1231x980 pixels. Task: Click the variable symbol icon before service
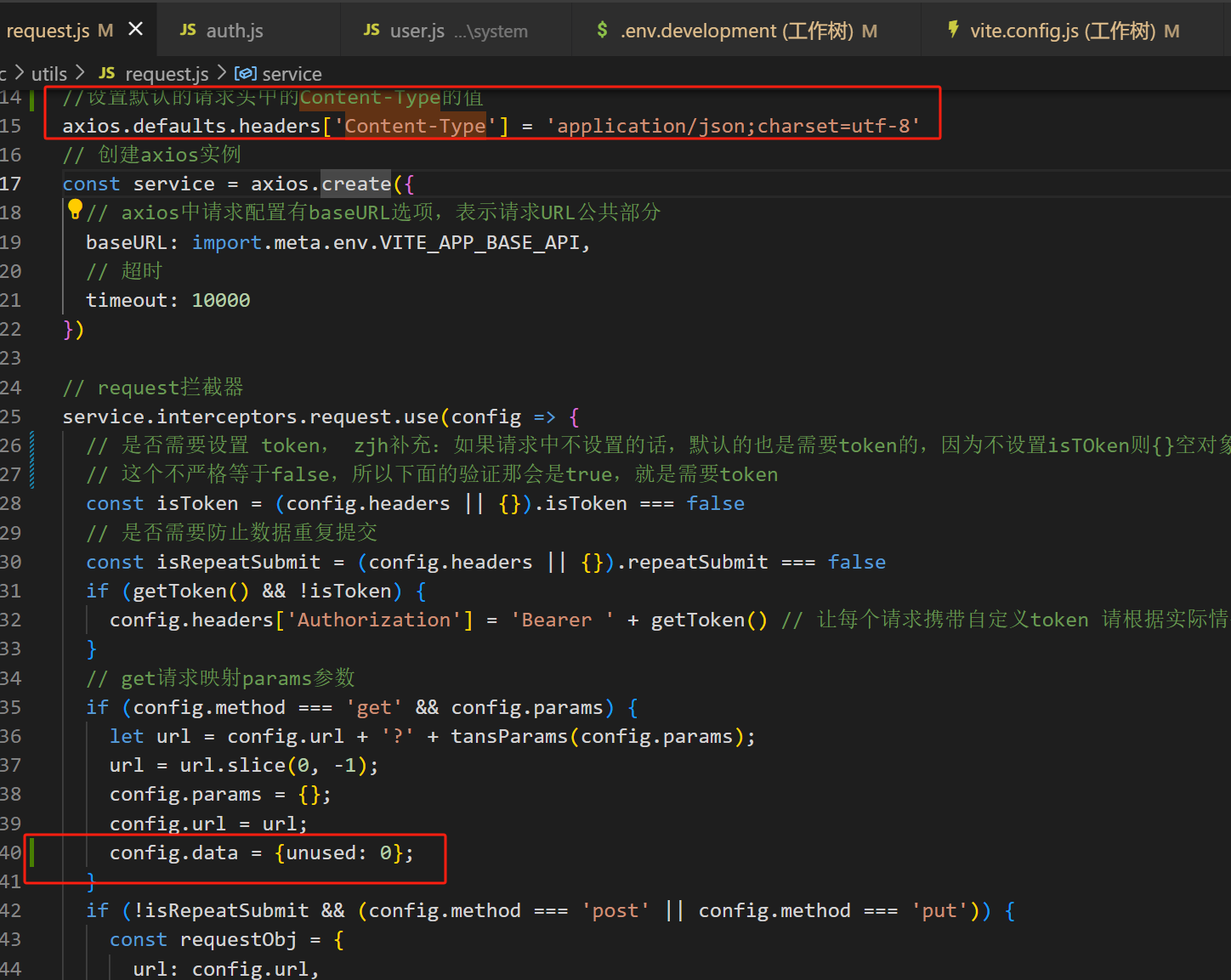pos(245,74)
